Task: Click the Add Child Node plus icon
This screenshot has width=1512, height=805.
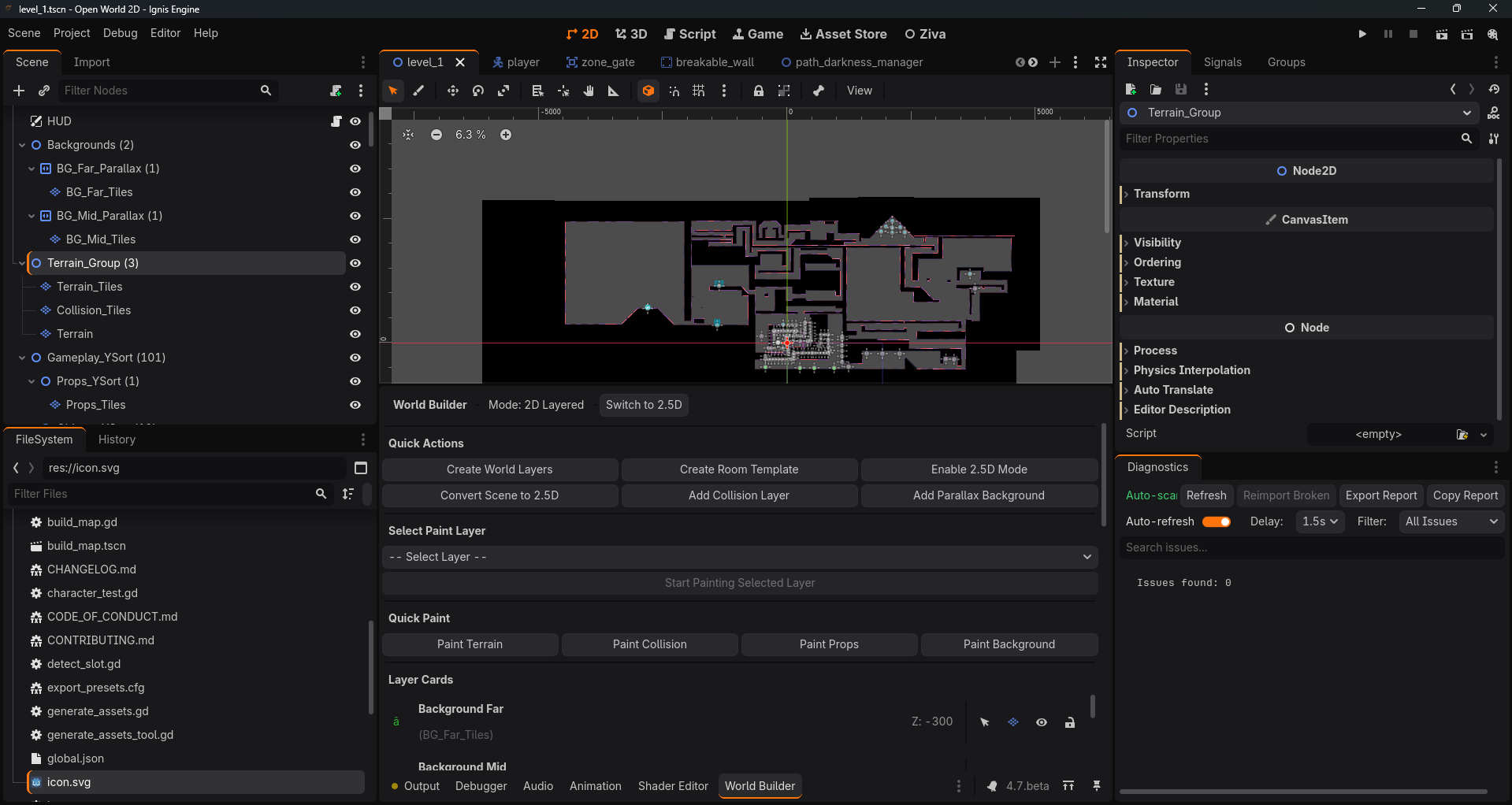Action: (19, 91)
